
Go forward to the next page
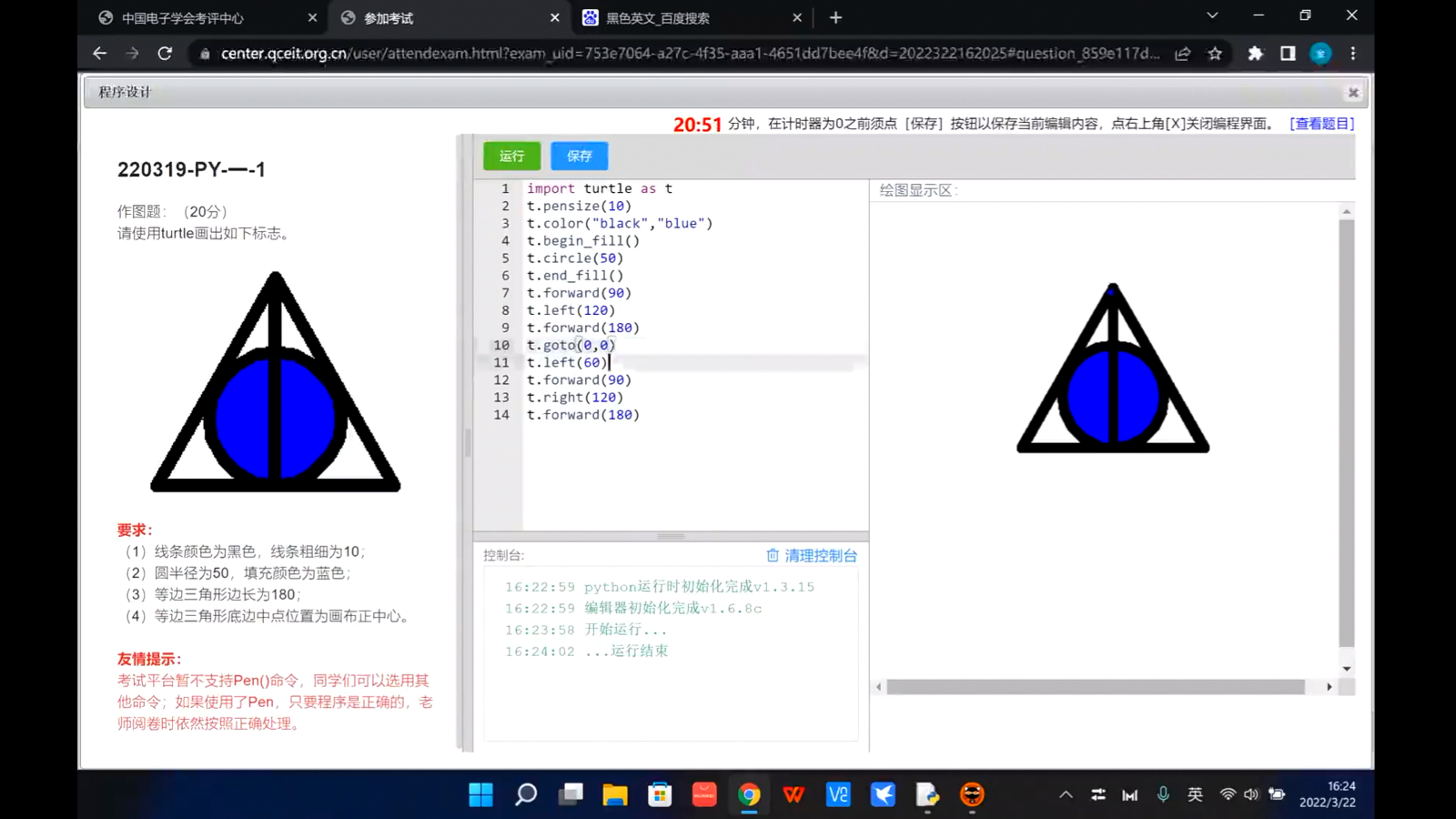[132, 54]
